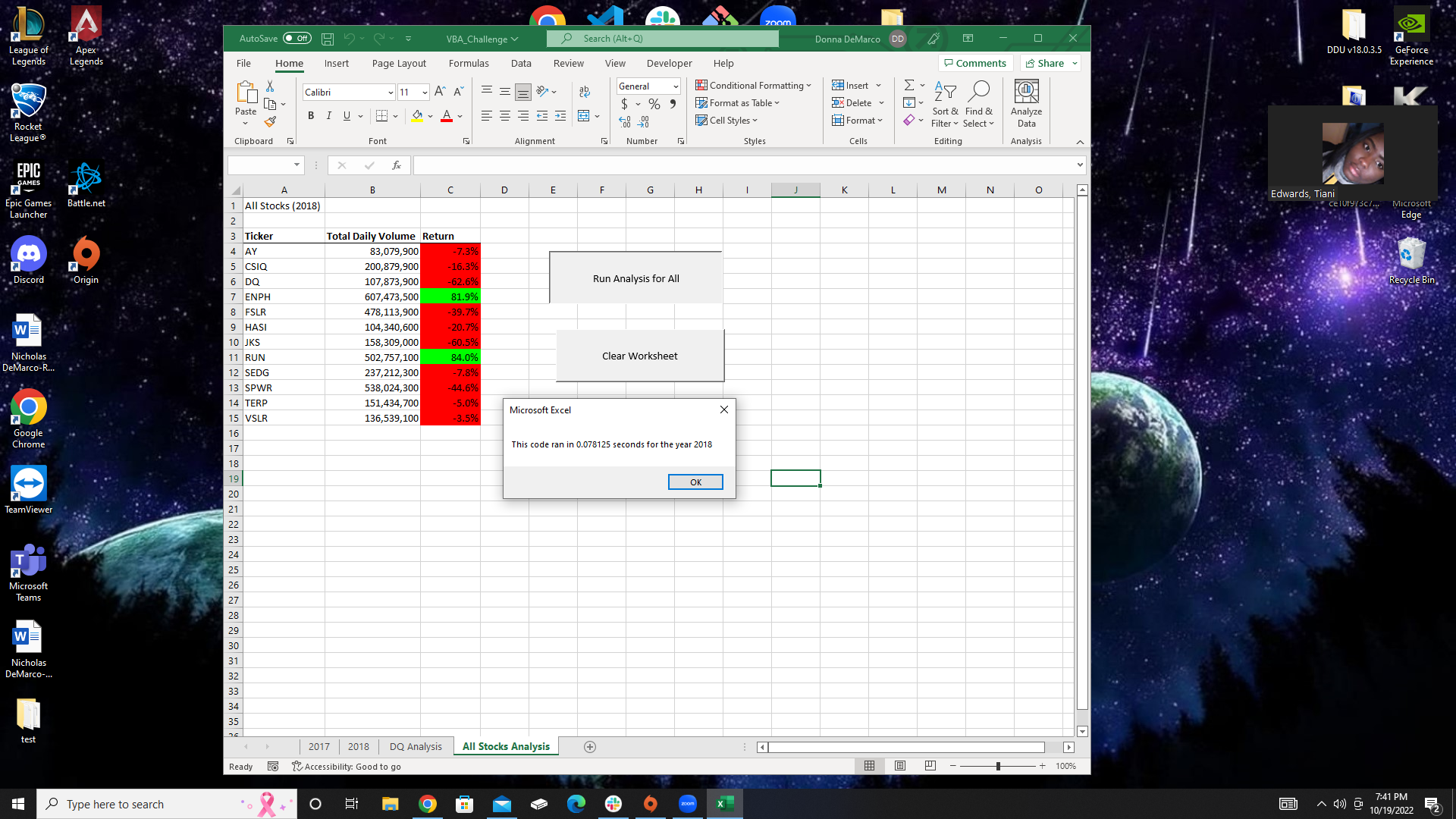Click the Format Painter icon
The image size is (1456, 819).
coord(270,121)
